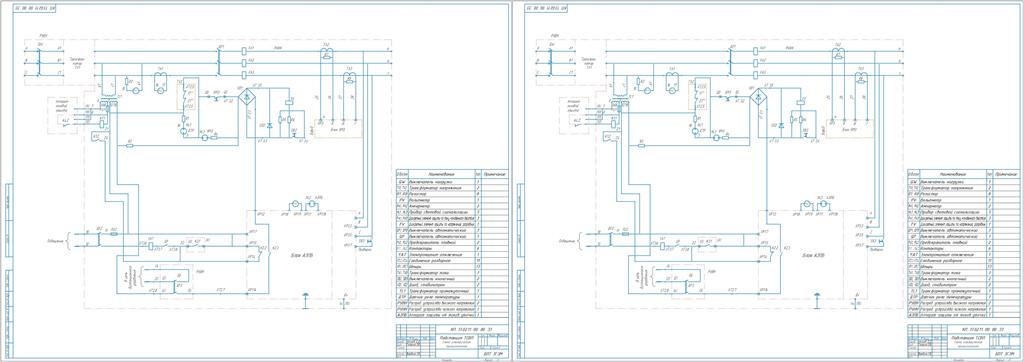The width and height of the screenshot is (1024, 362).
Task: Click the diode VD2 symbol on right sheet
Action: pyautogui.click(x=782, y=124)
